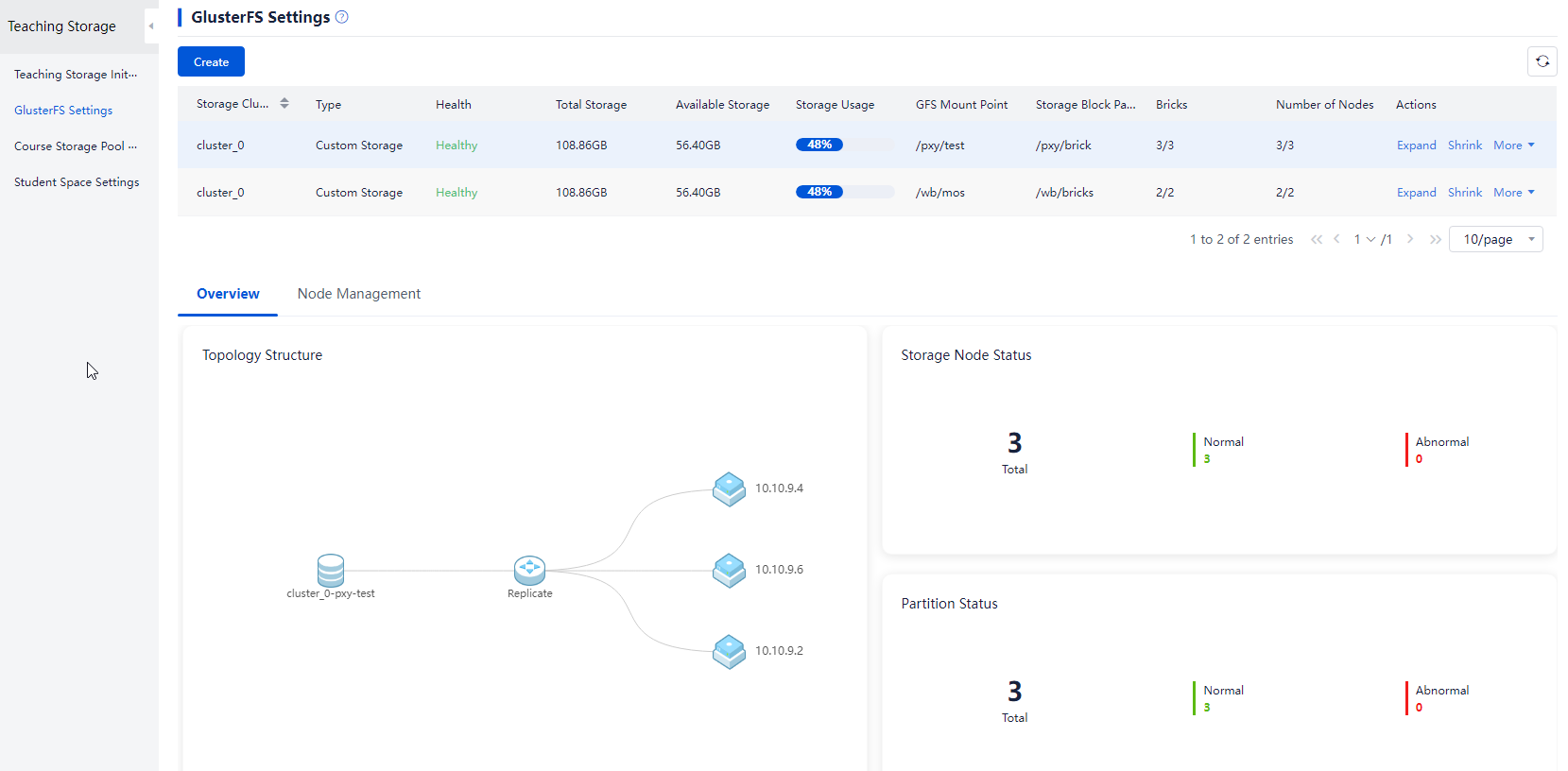Open Course Storage Pool menu item
Screen dimensions: 1568x771
tap(76, 146)
